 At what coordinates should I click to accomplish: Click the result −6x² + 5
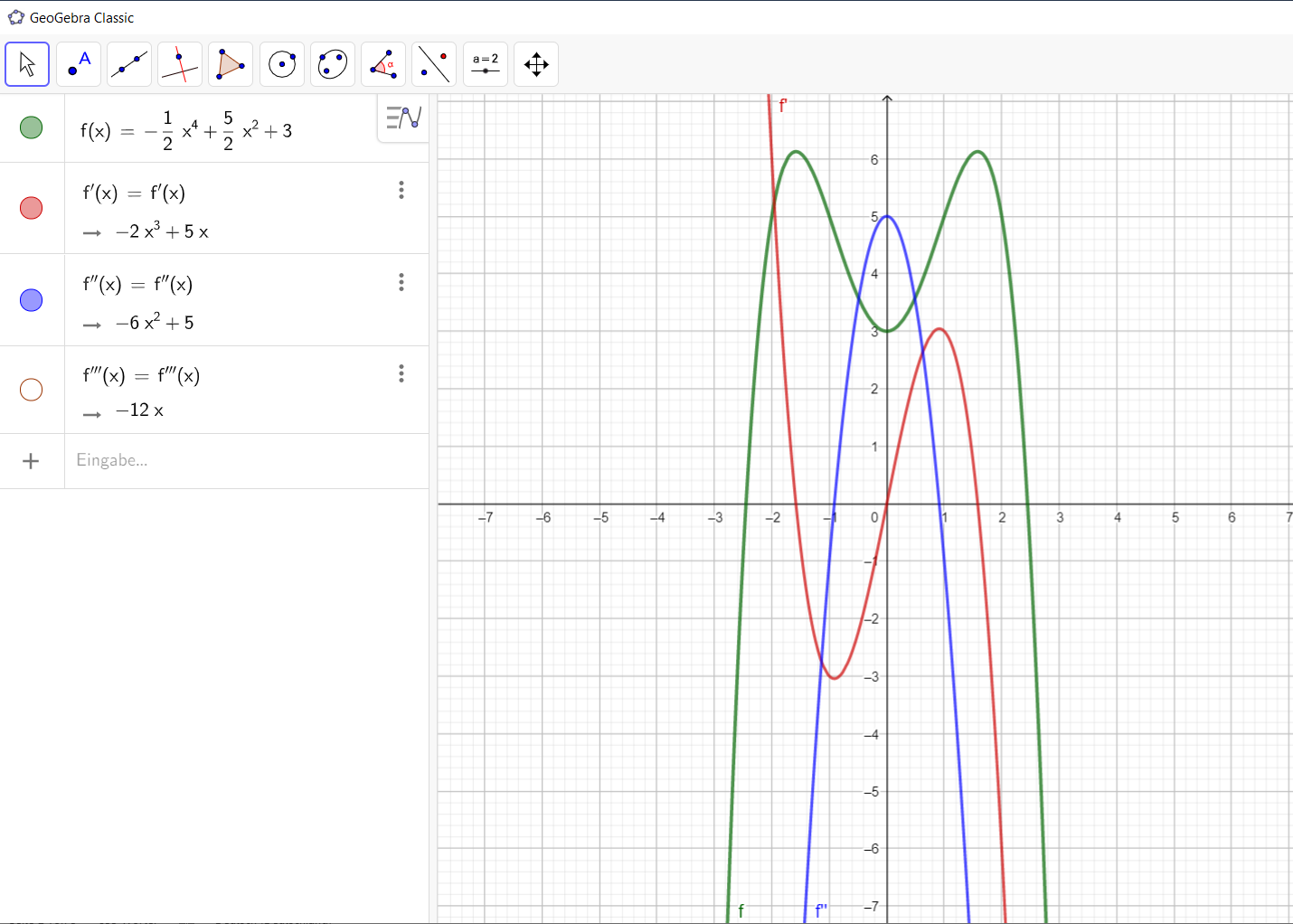155,322
